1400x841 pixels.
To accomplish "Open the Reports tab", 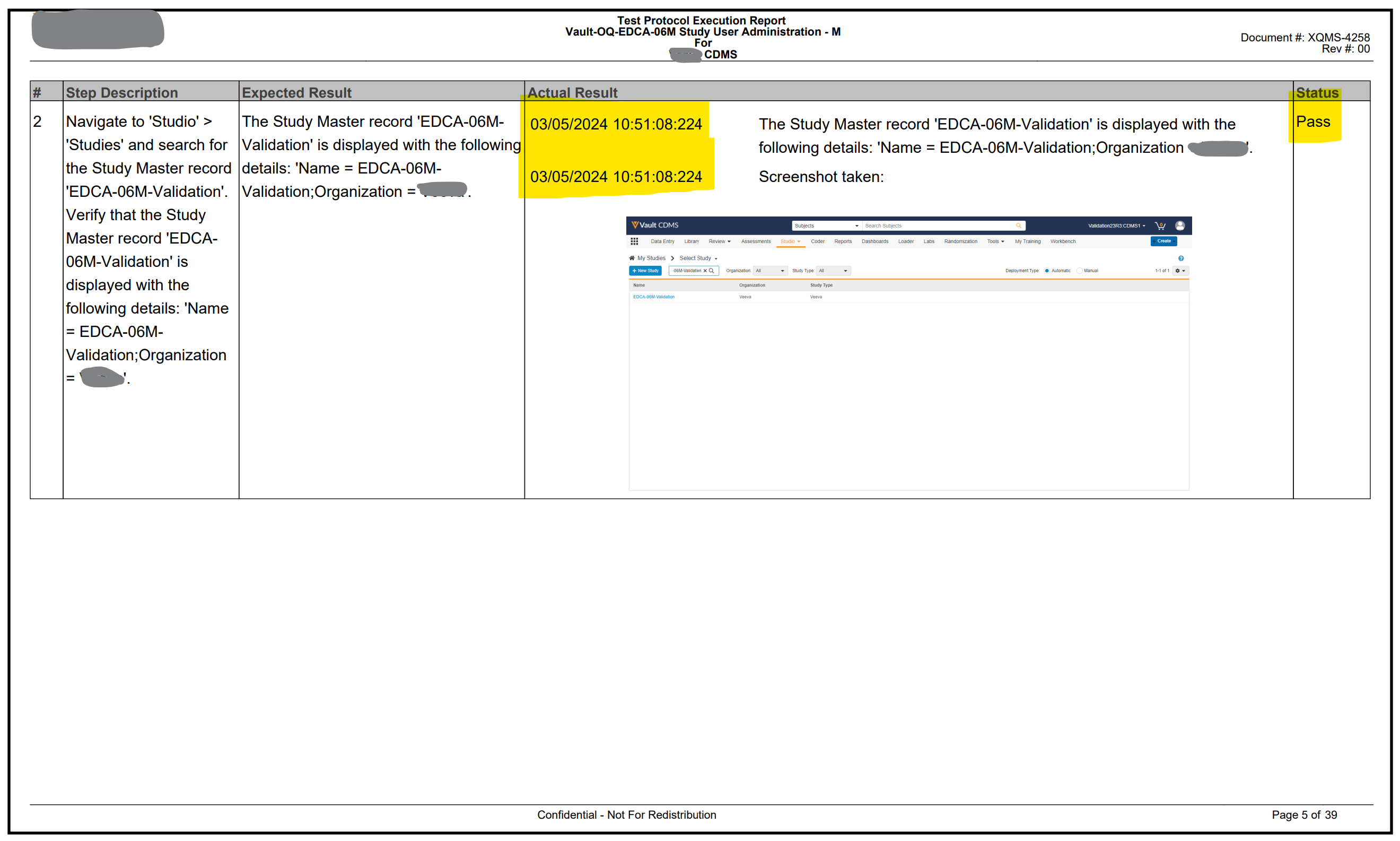I will click(843, 241).
